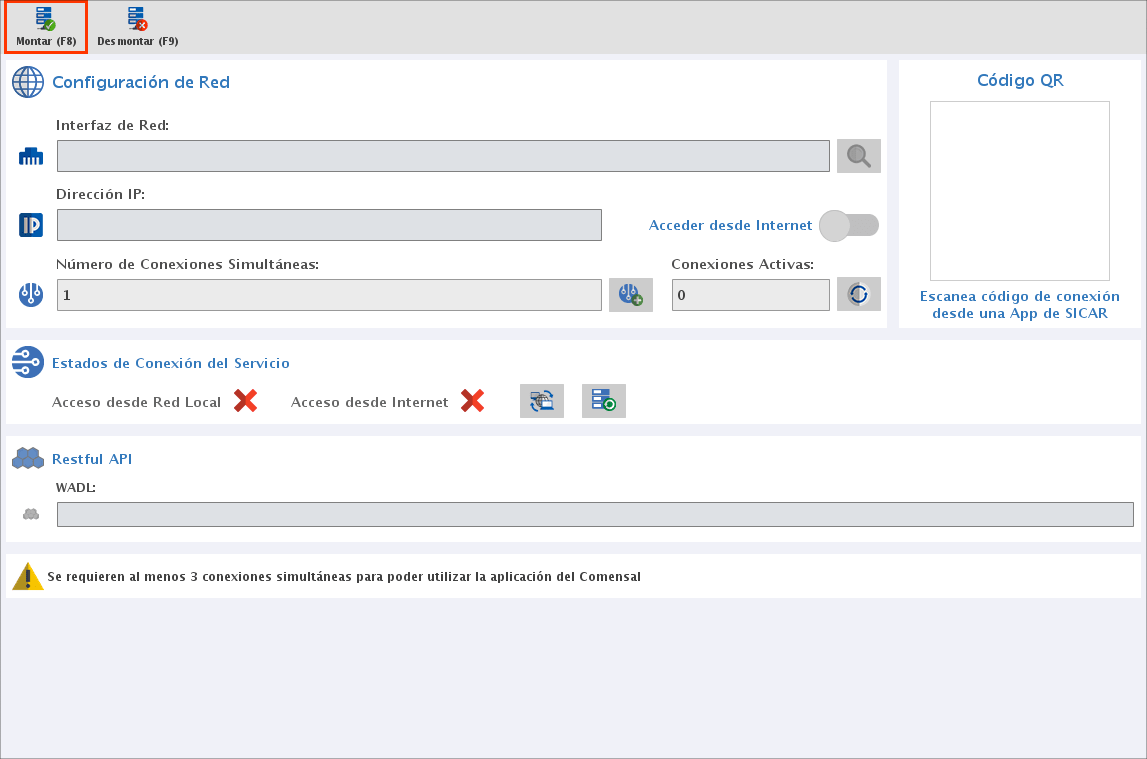This screenshot has height=759, width=1147.
Task: Click the Restful API hexagon icon
Action: click(x=28, y=459)
